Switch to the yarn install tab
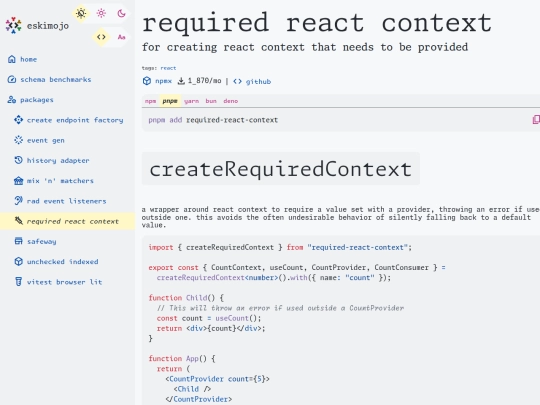 click(x=191, y=101)
